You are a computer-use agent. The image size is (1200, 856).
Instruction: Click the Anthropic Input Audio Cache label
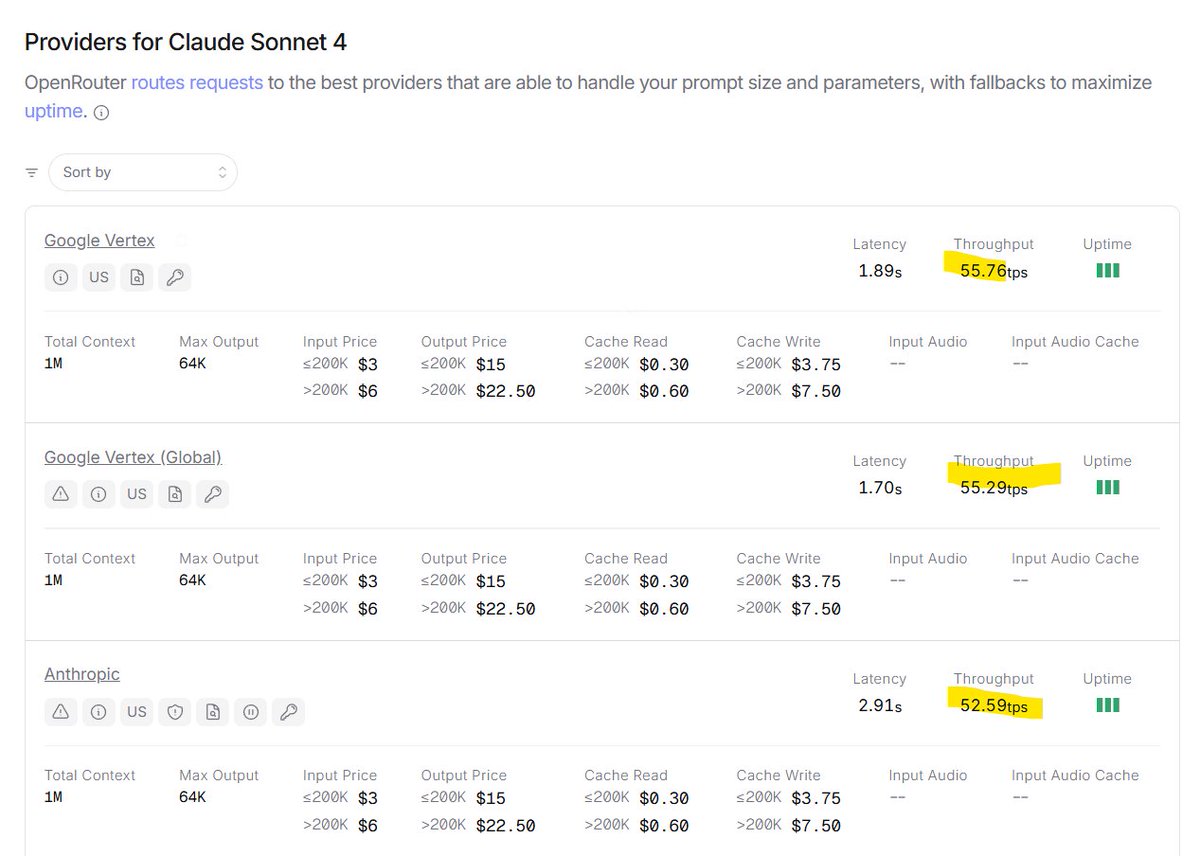pos(1075,775)
